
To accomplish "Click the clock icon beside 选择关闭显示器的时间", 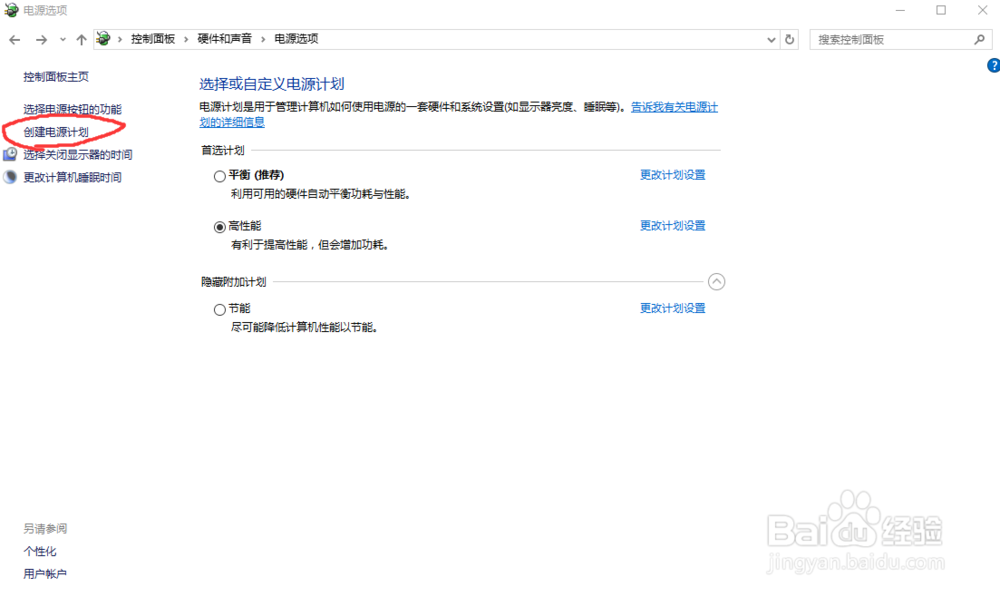I will pyautogui.click(x=10, y=154).
